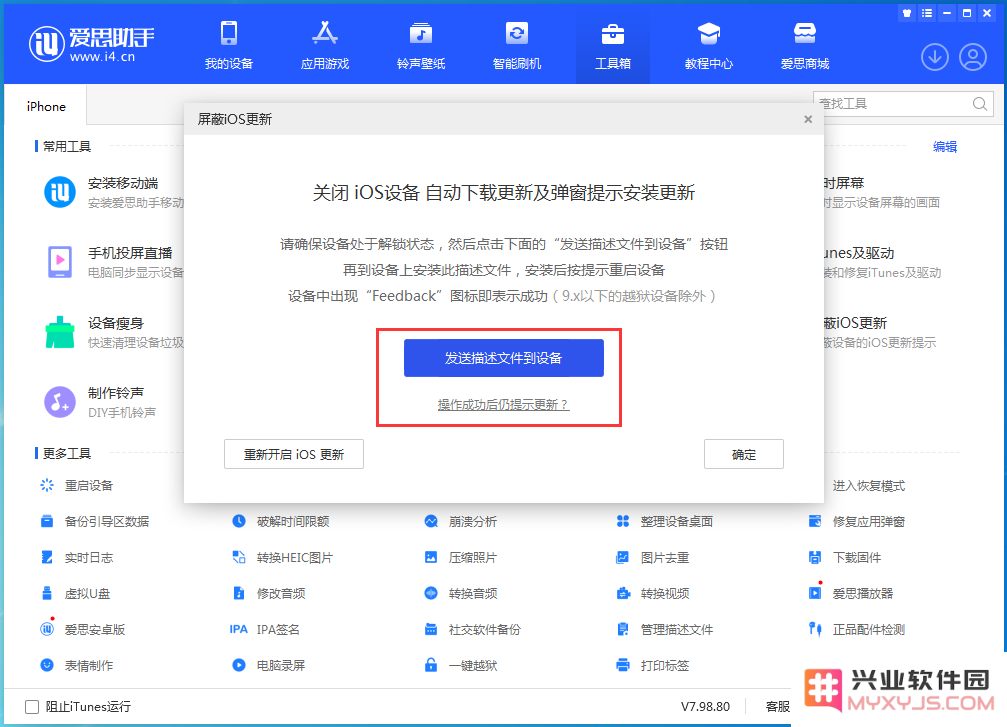
Task: Launch the 一键越狱 jailbreak tool
Action: coord(460,665)
